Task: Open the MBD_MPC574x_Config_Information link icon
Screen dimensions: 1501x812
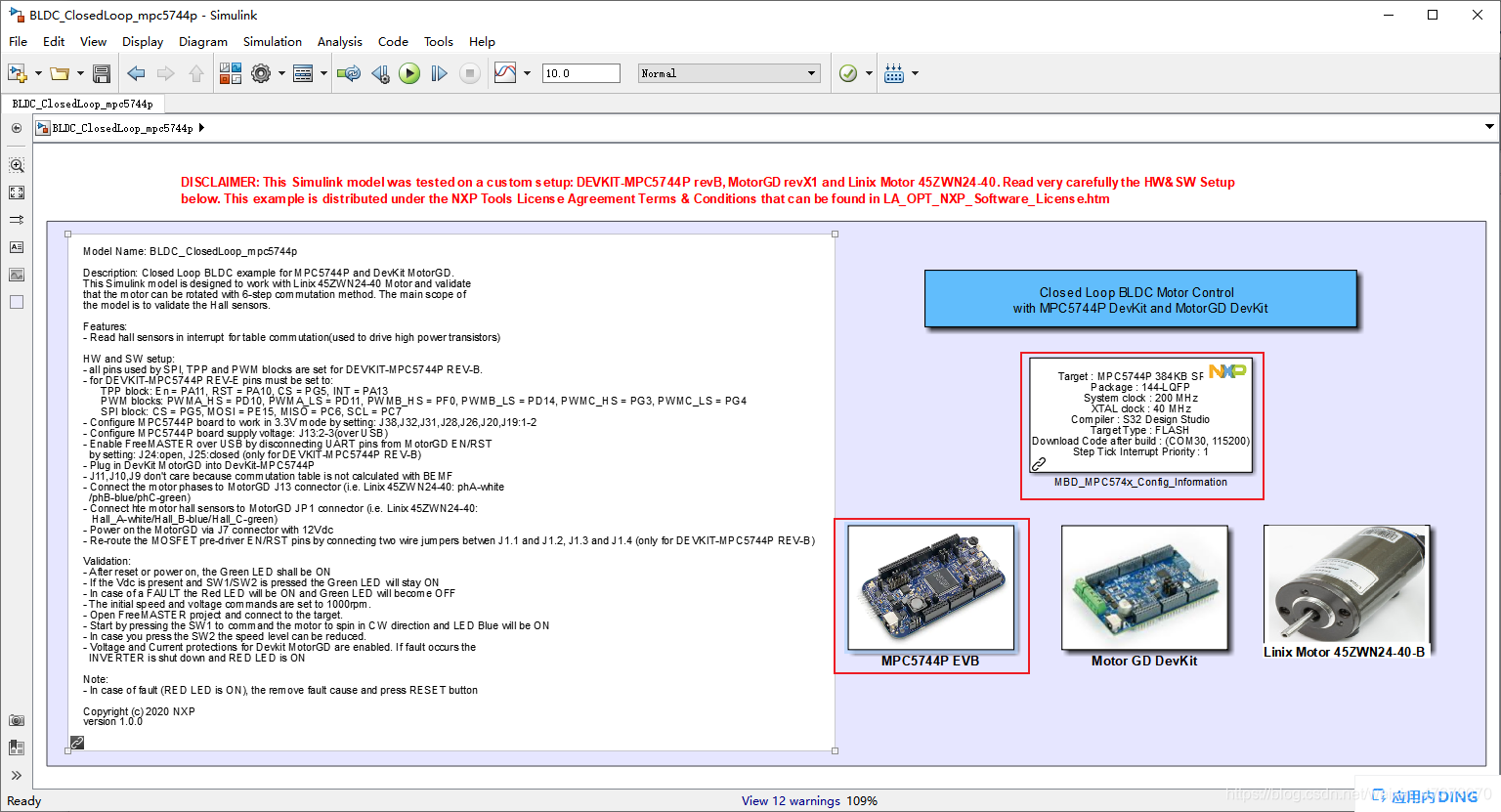Action: (x=1038, y=463)
